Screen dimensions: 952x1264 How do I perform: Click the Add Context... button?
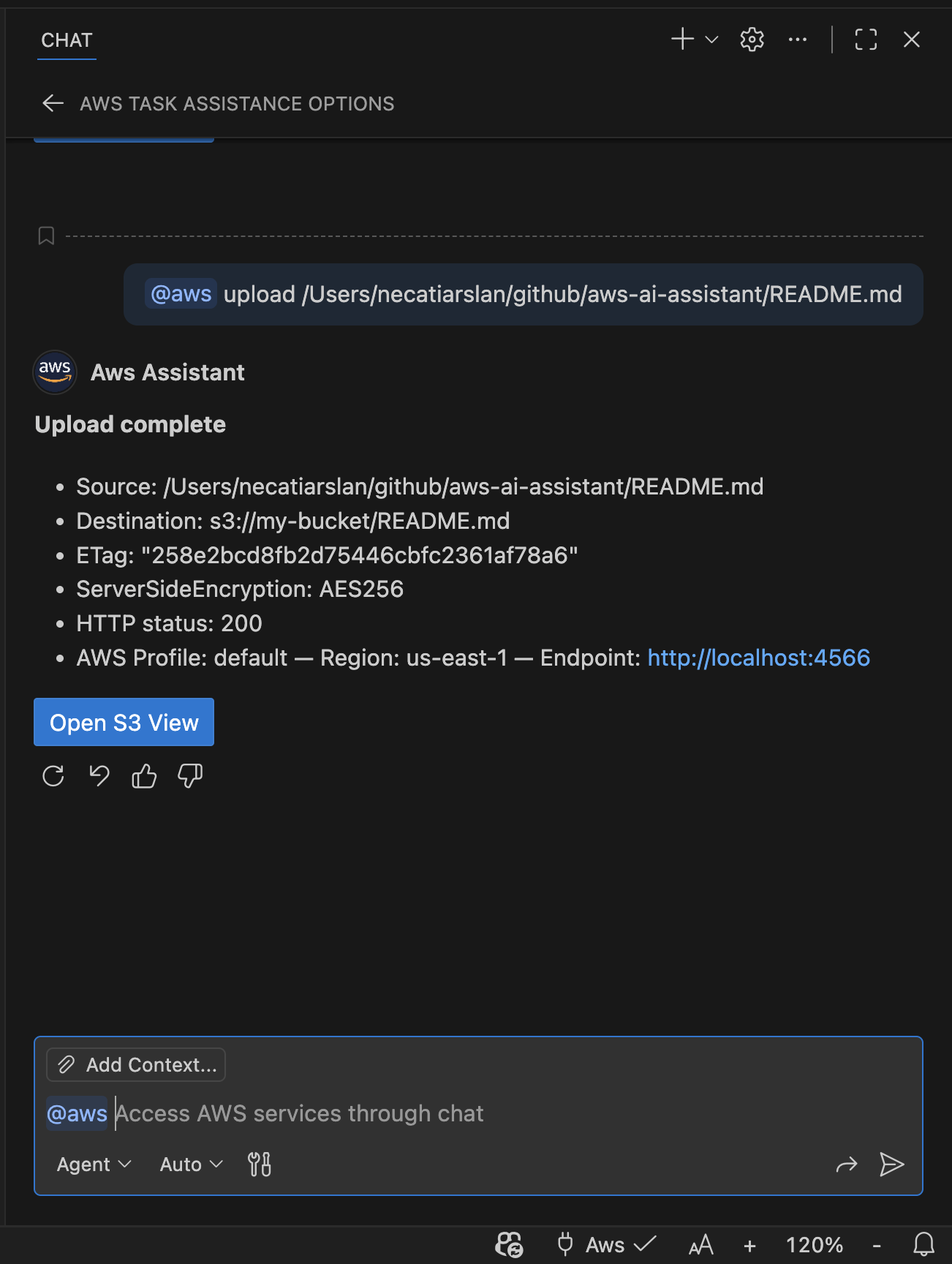(136, 1064)
